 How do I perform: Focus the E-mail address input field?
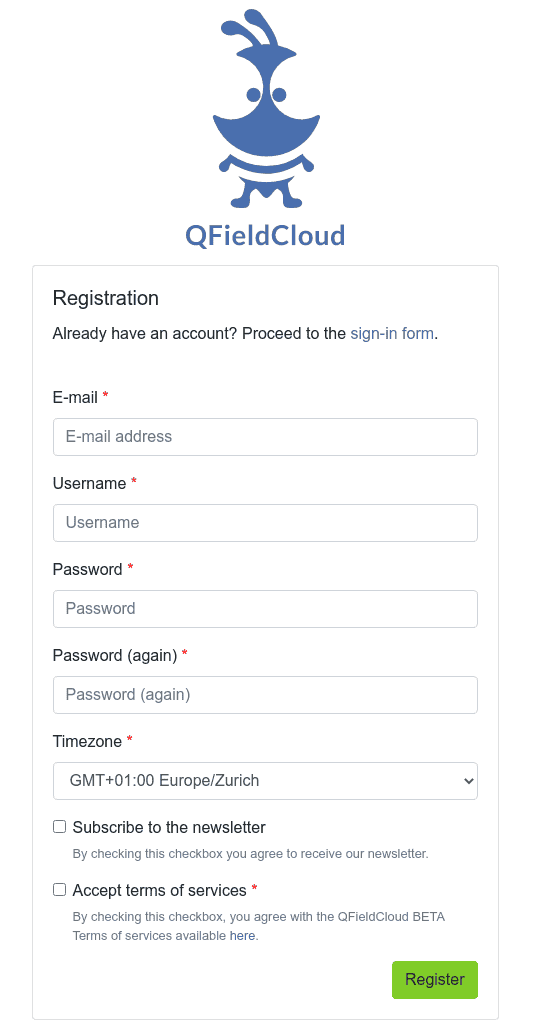(x=265, y=437)
